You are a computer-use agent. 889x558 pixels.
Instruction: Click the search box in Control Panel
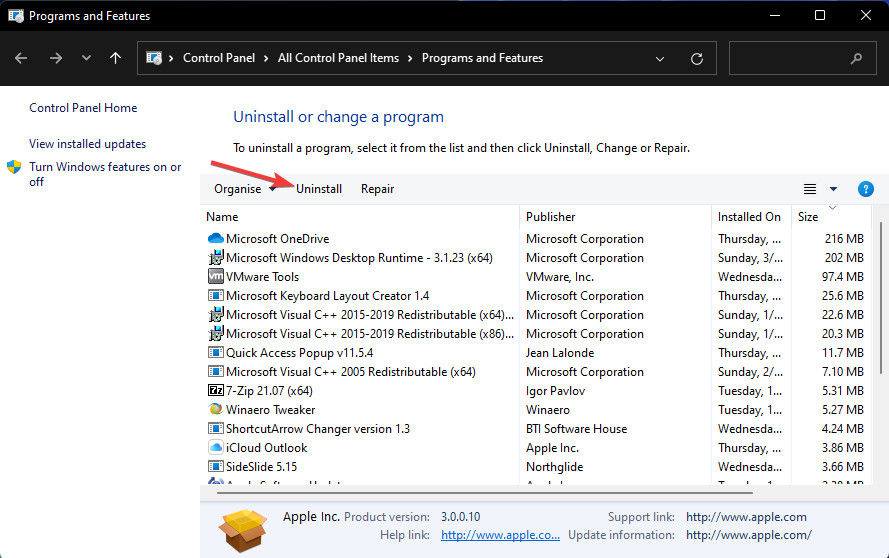coord(804,58)
